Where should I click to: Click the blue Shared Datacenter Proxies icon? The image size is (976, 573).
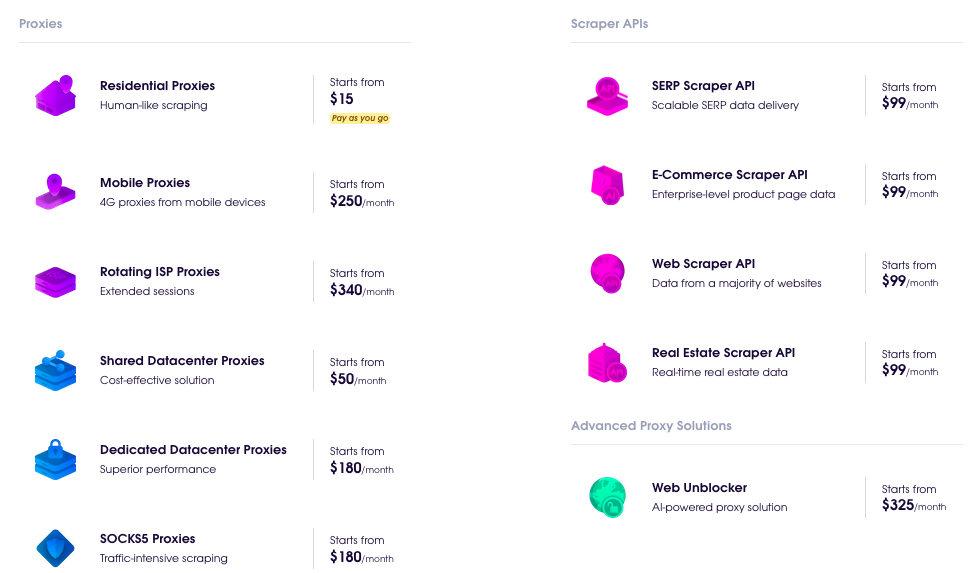pyautogui.click(x=55, y=370)
